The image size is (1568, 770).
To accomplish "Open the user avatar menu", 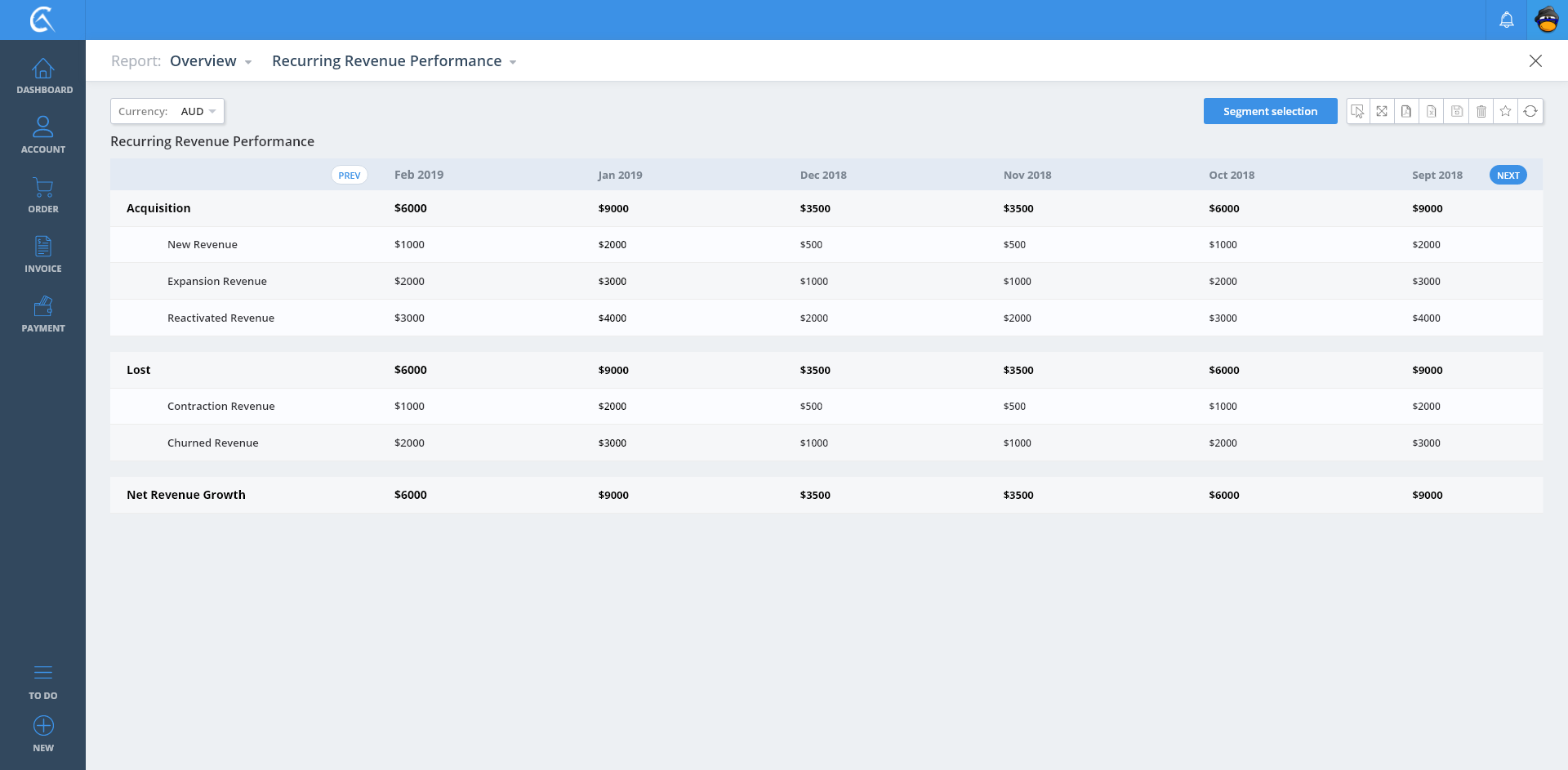I will [x=1547, y=20].
